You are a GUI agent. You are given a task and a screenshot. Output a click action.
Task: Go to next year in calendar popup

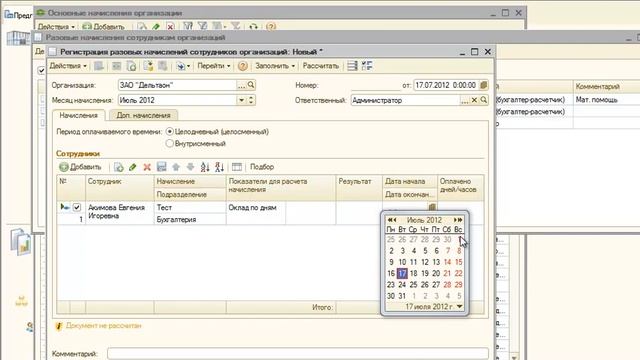[x=461, y=220]
